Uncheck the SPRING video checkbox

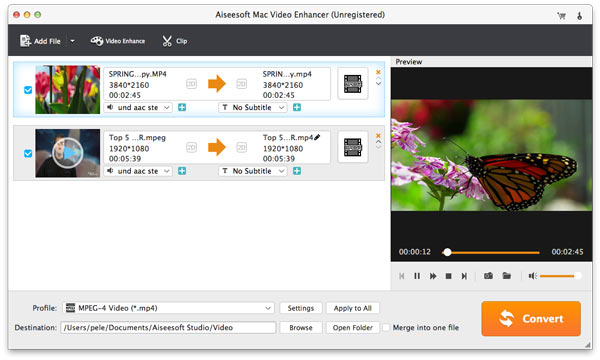pyautogui.click(x=28, y=90)
